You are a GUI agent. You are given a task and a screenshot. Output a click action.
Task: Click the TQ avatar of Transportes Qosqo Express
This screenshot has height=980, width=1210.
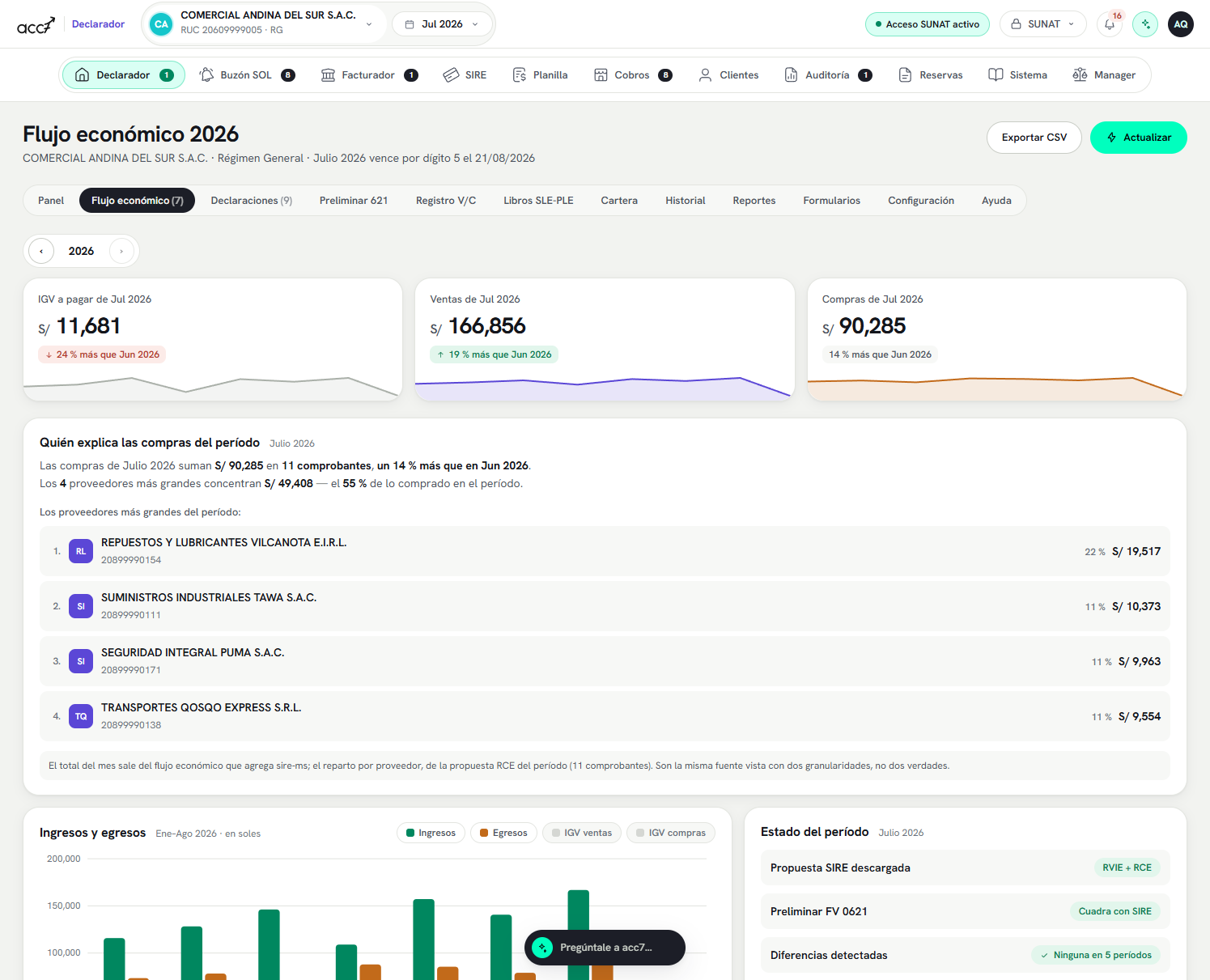point(81,716)
